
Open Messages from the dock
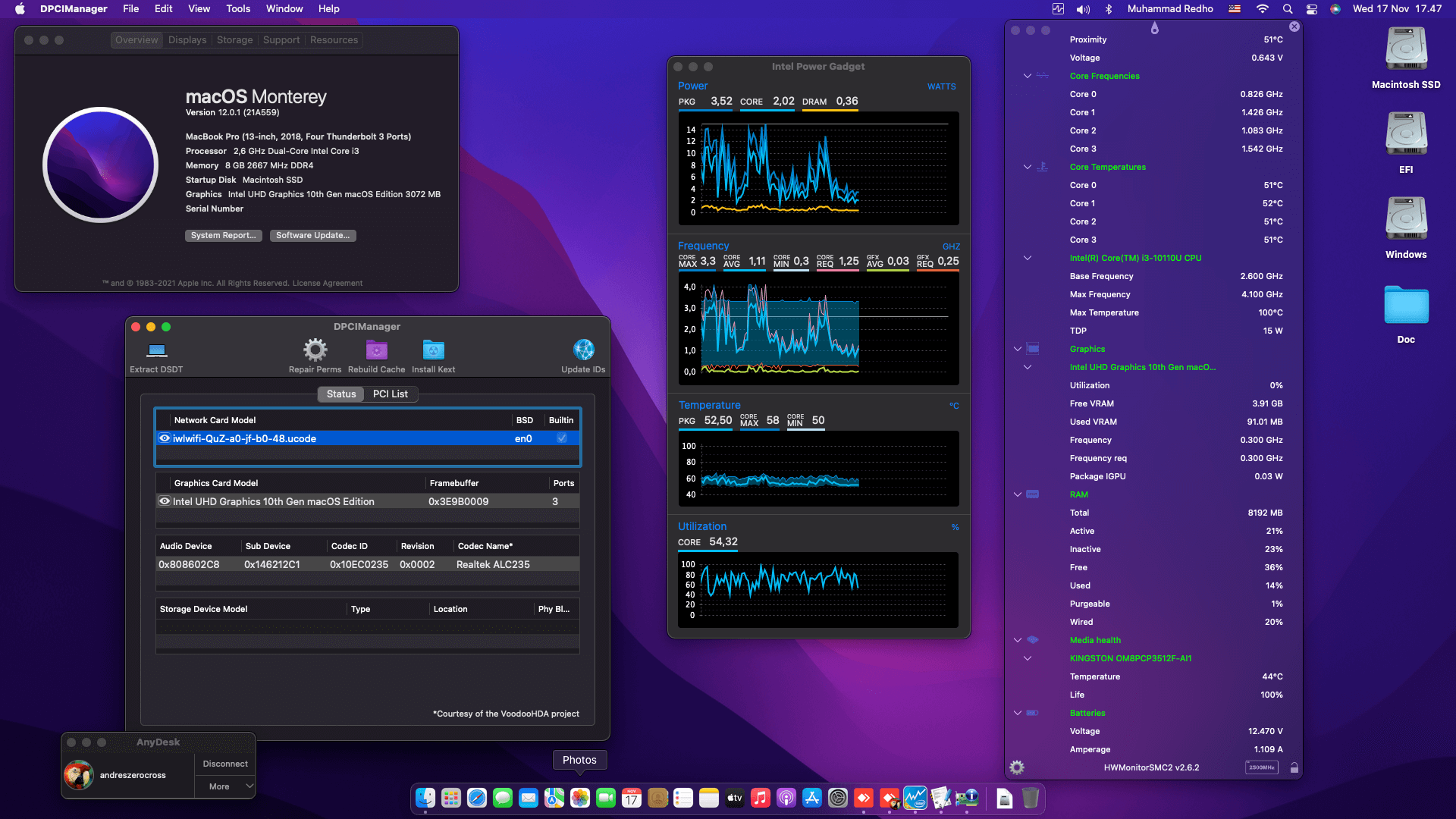click(503, 798)
